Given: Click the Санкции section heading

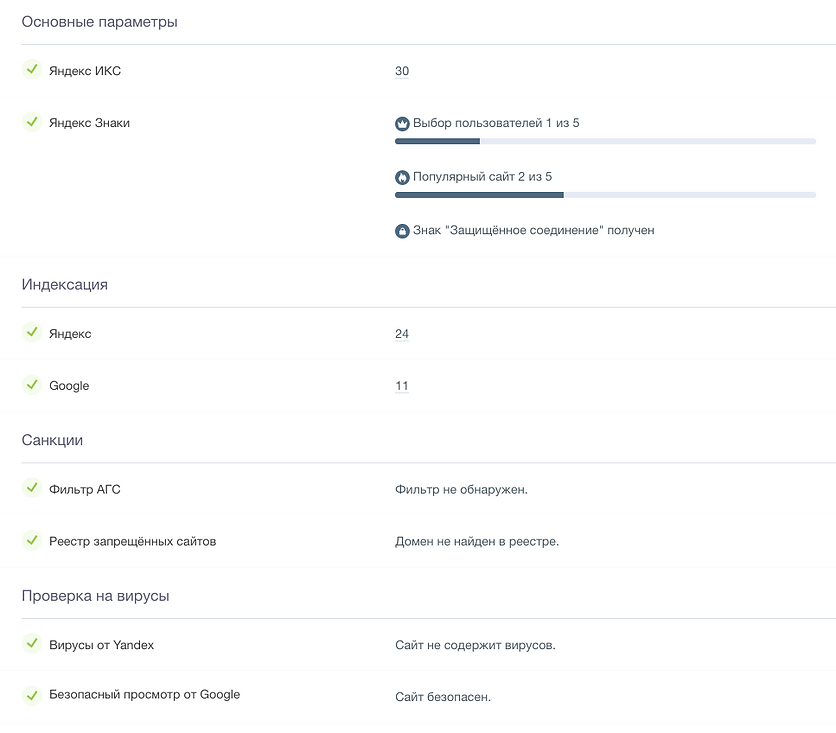Looking at the screenshot, I should point(52,440).
